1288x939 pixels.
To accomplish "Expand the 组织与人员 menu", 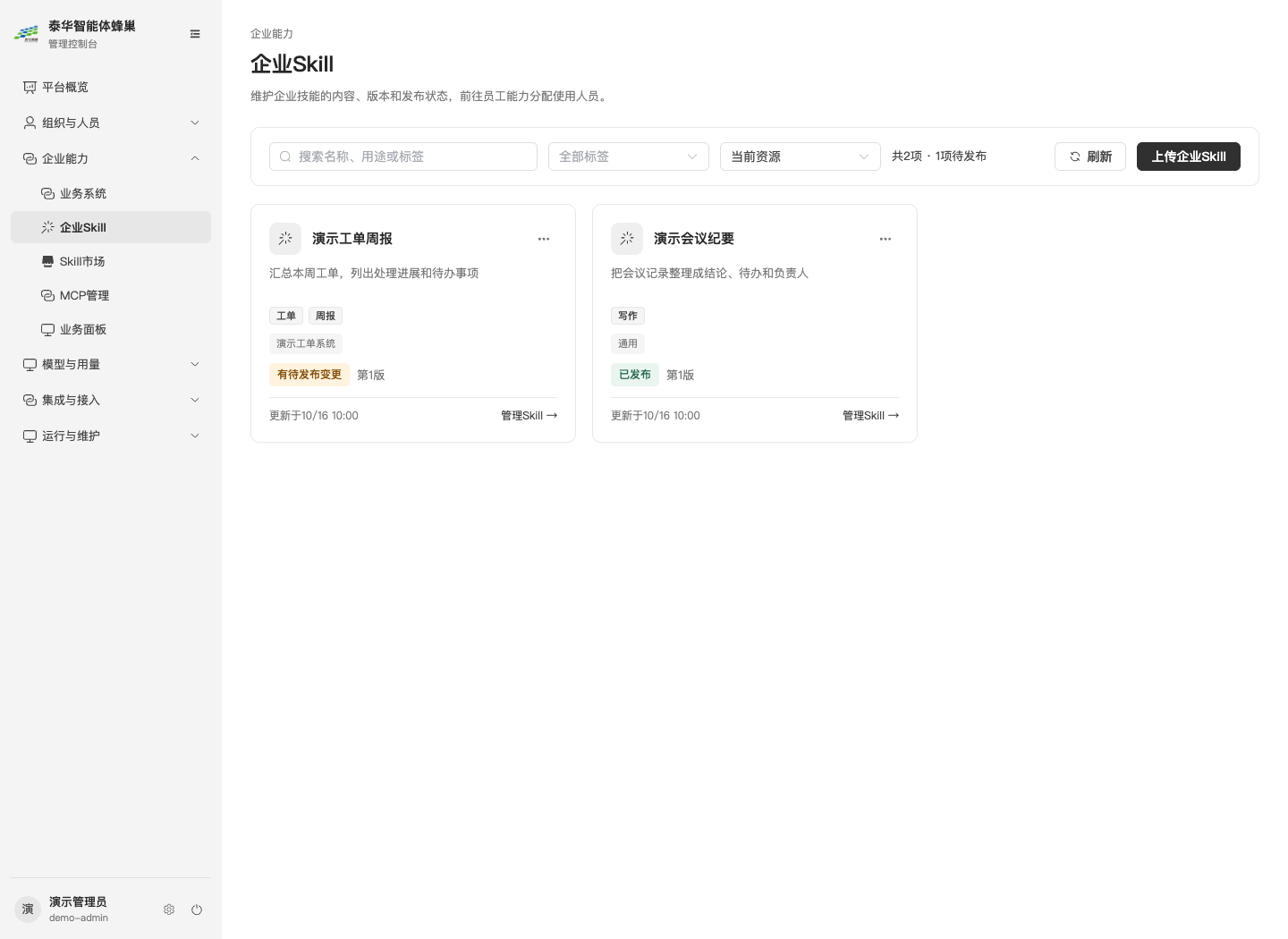I will [111, 123].
